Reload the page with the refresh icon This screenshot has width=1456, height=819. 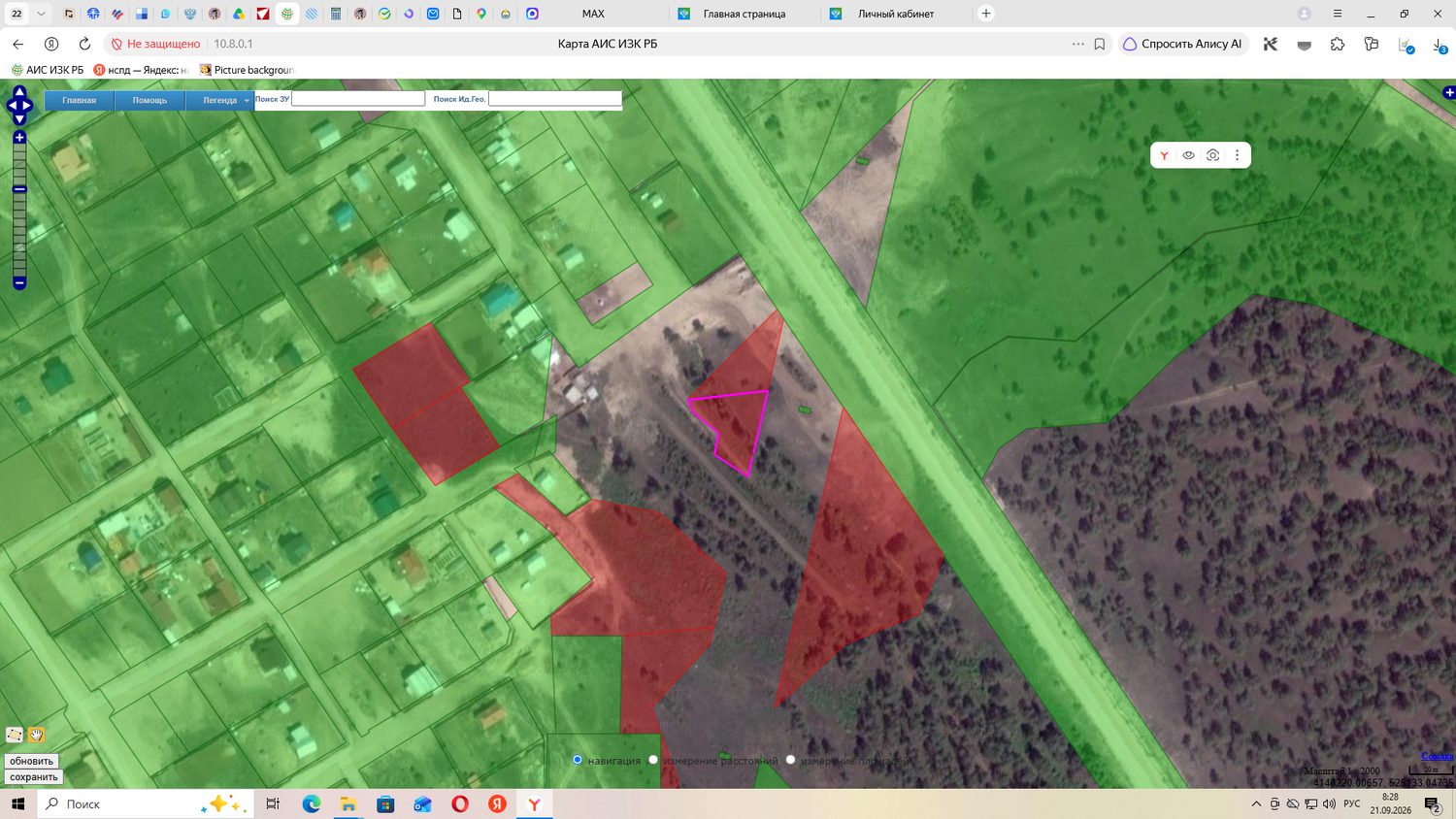pyautogui.click(x=84, y=44)
